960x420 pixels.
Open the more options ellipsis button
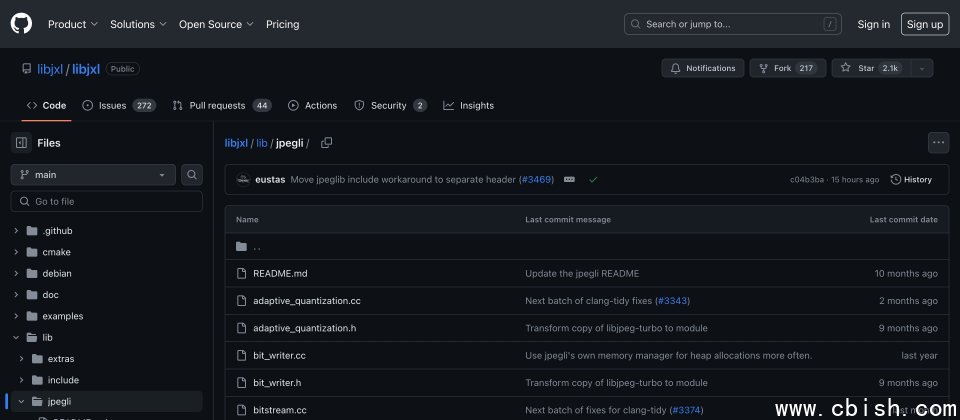[x=939, y=143]
